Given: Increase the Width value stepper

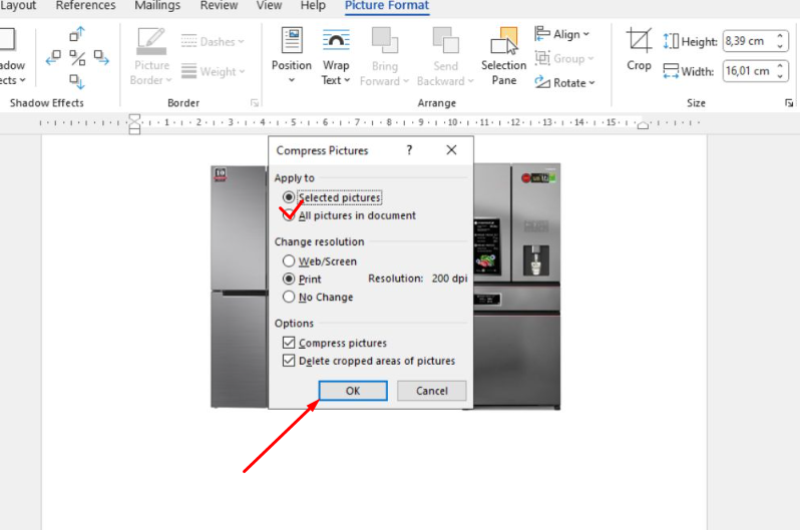Looking at the screenshot, I should (780, 66).
